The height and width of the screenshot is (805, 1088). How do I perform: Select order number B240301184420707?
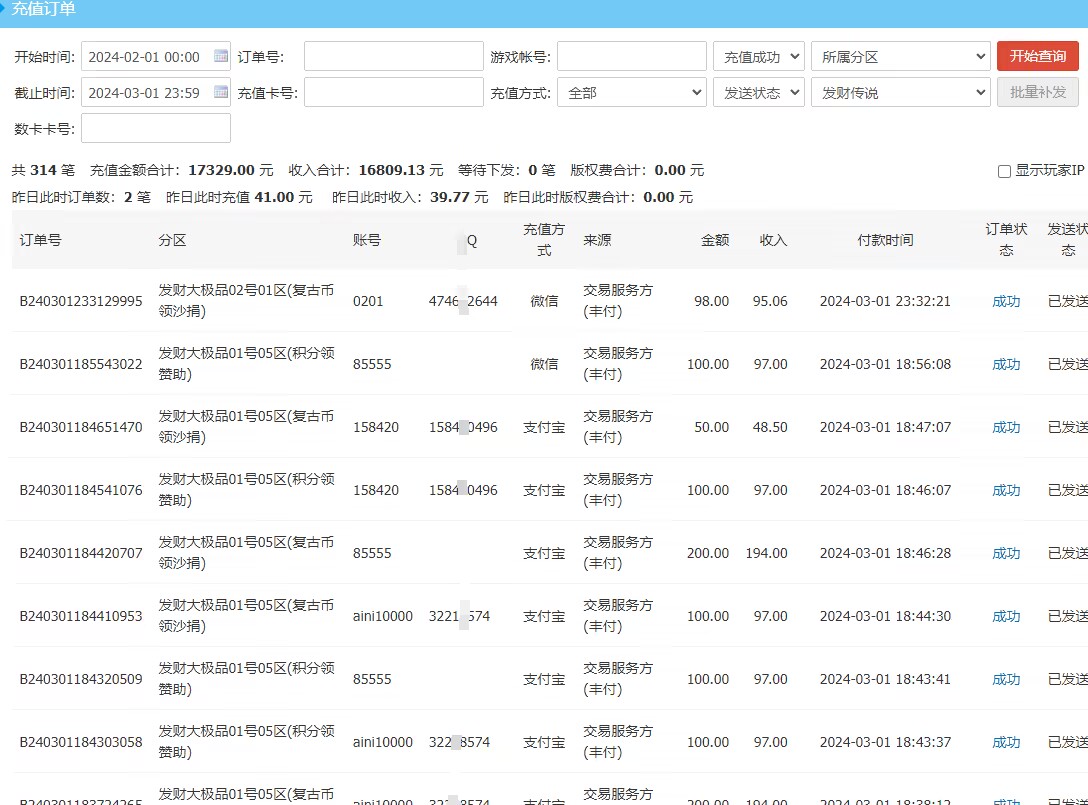click(80, 553)
